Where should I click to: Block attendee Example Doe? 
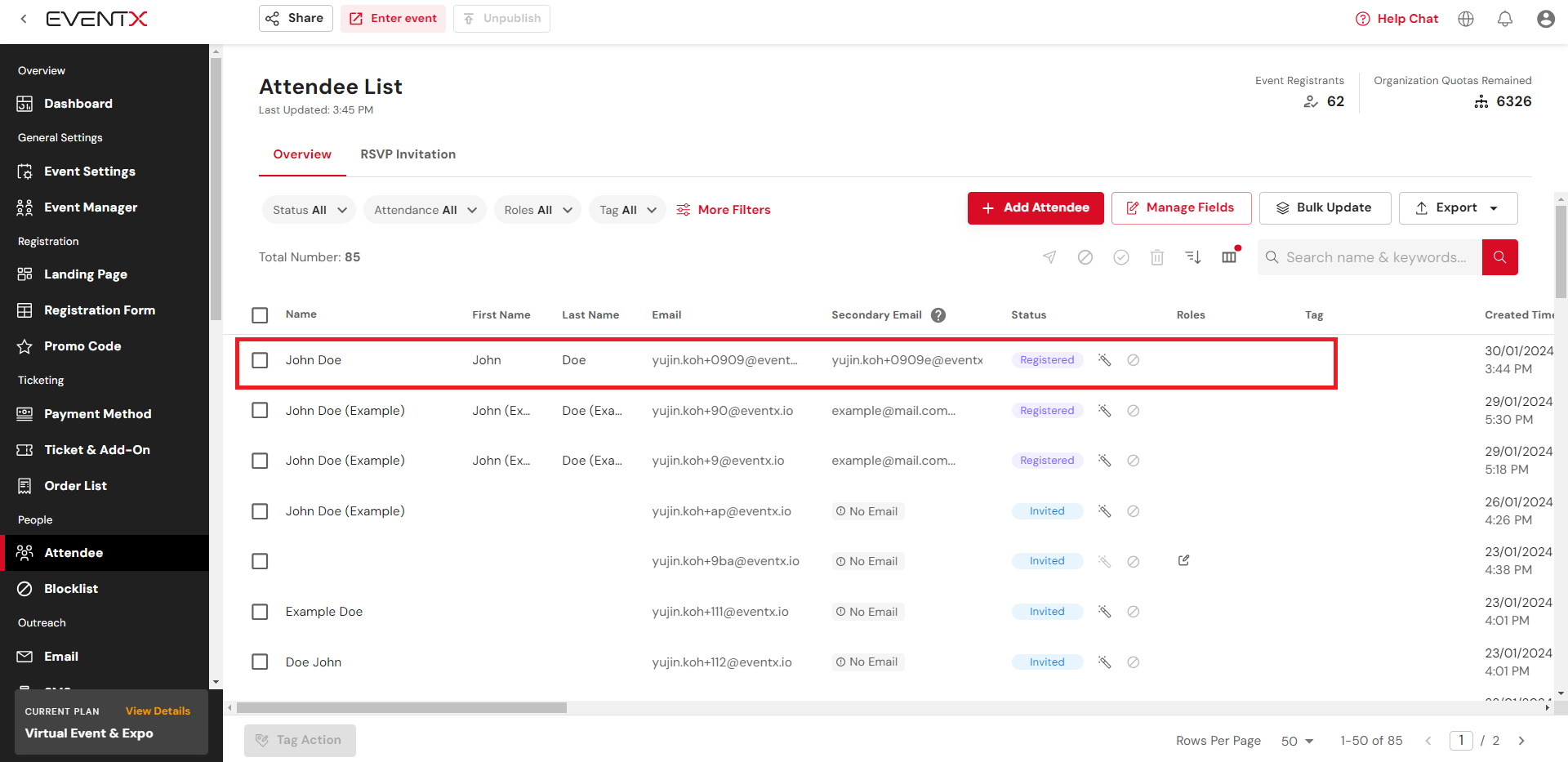pyautogui.click(x=1134, y=612)
